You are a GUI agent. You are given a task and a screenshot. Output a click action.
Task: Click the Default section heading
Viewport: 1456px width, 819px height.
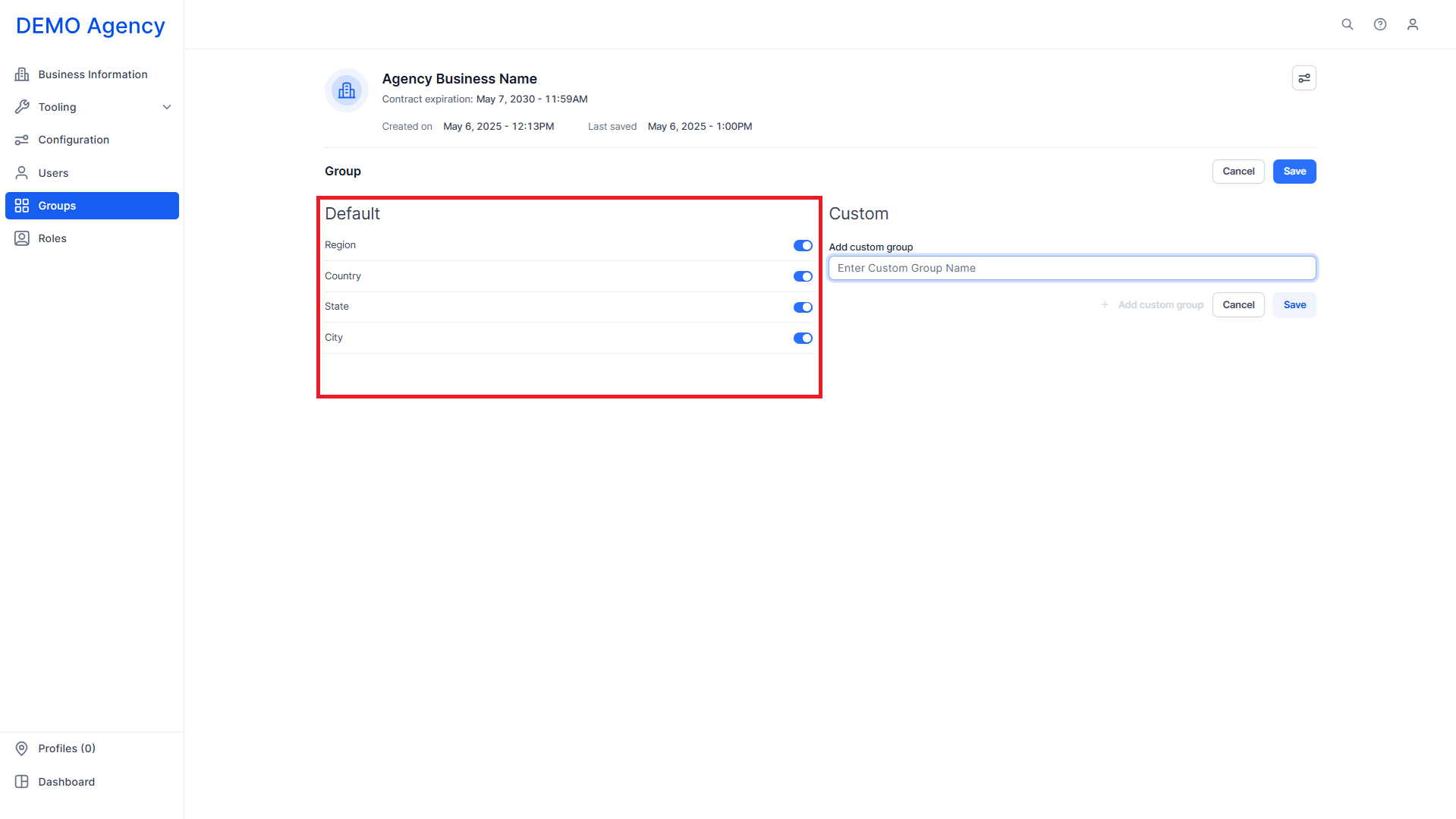[x=353, y=214]
